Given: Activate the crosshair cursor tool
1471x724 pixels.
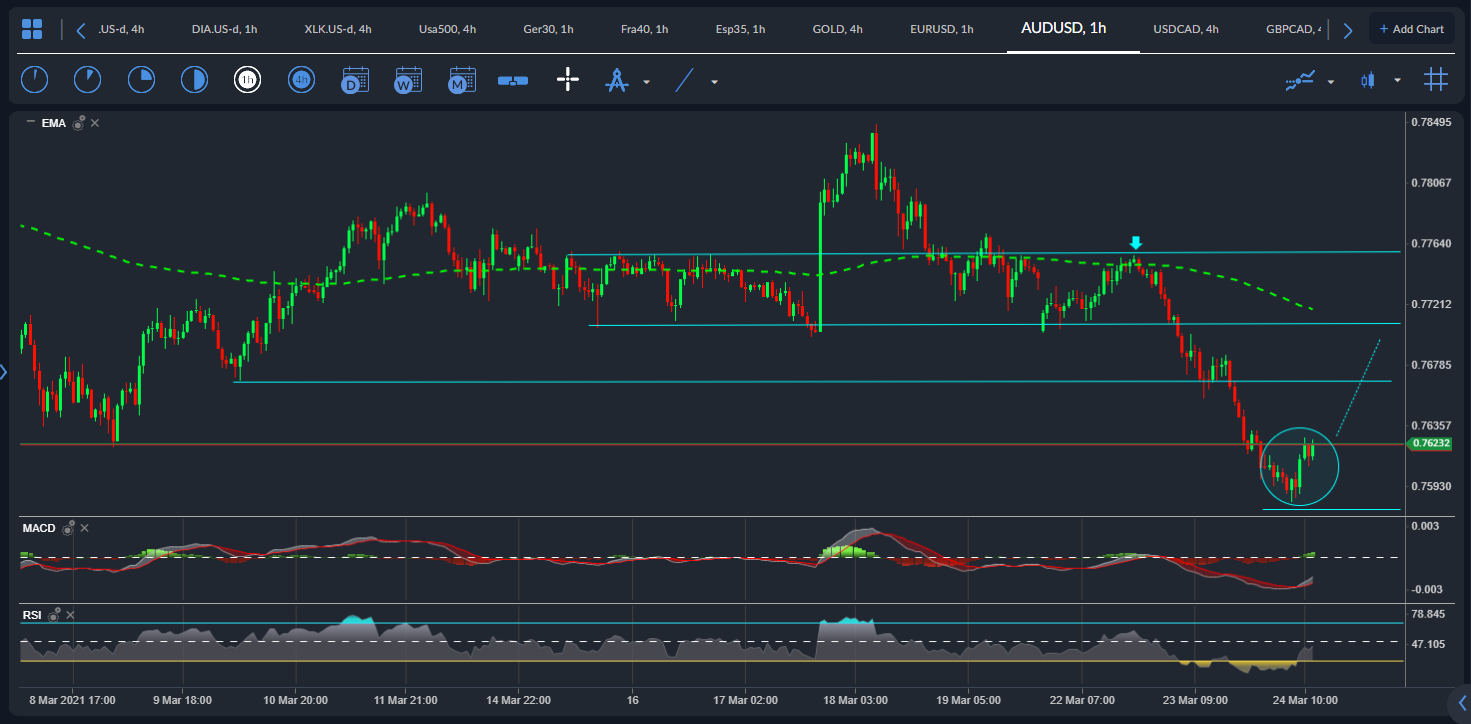Looking at the screenshot, I should coord(568,80).
